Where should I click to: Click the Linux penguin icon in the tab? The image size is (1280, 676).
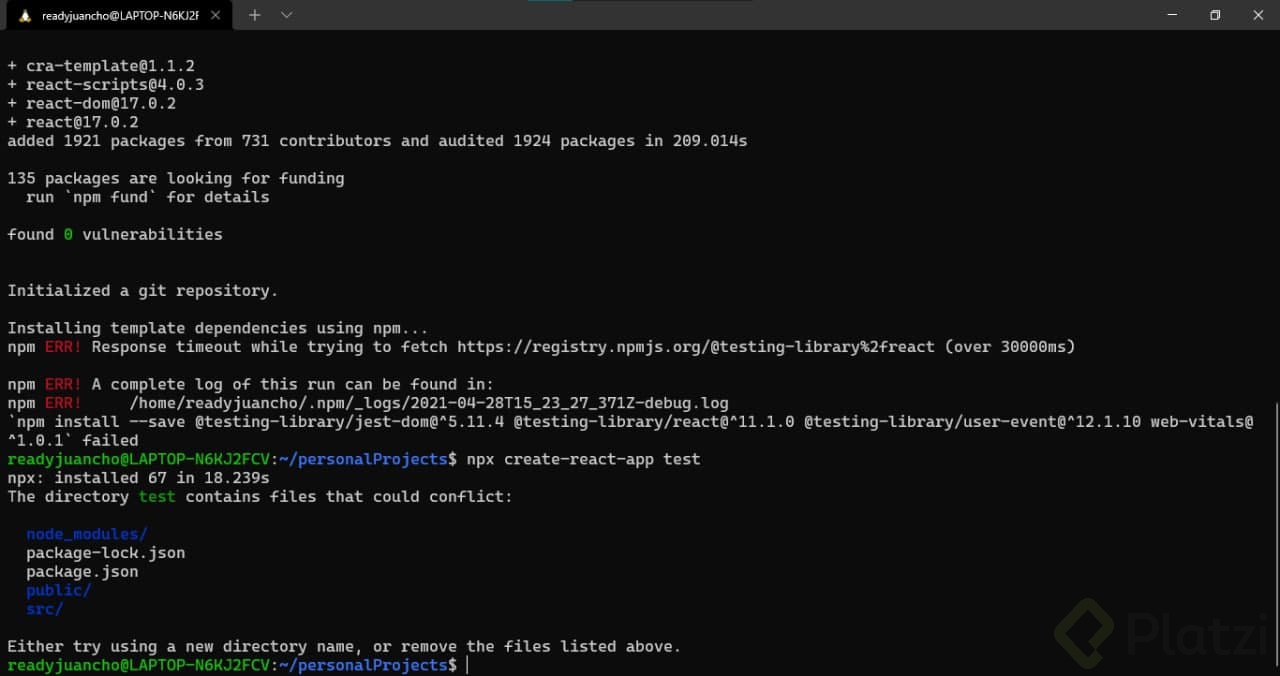click(24, 15)
